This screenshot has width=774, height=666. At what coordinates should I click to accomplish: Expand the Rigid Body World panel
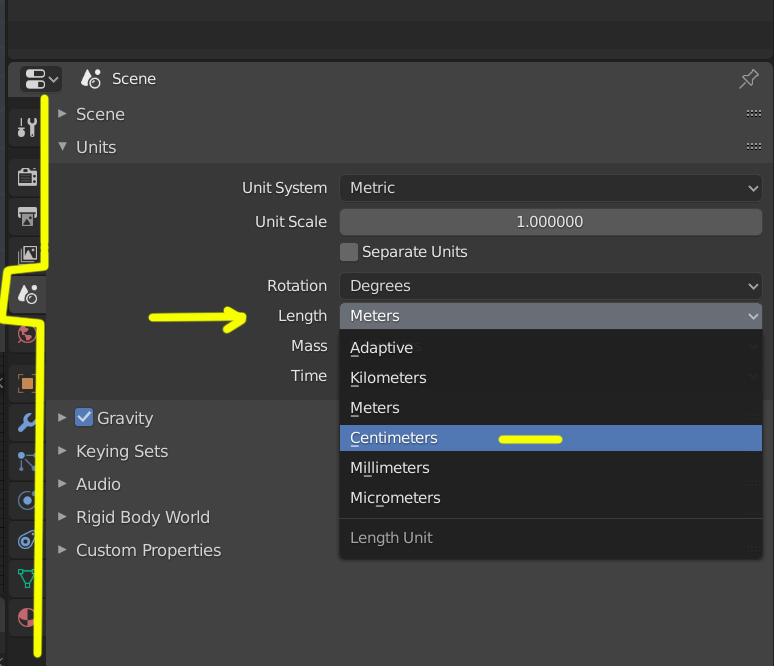click(x=142, y=517)
